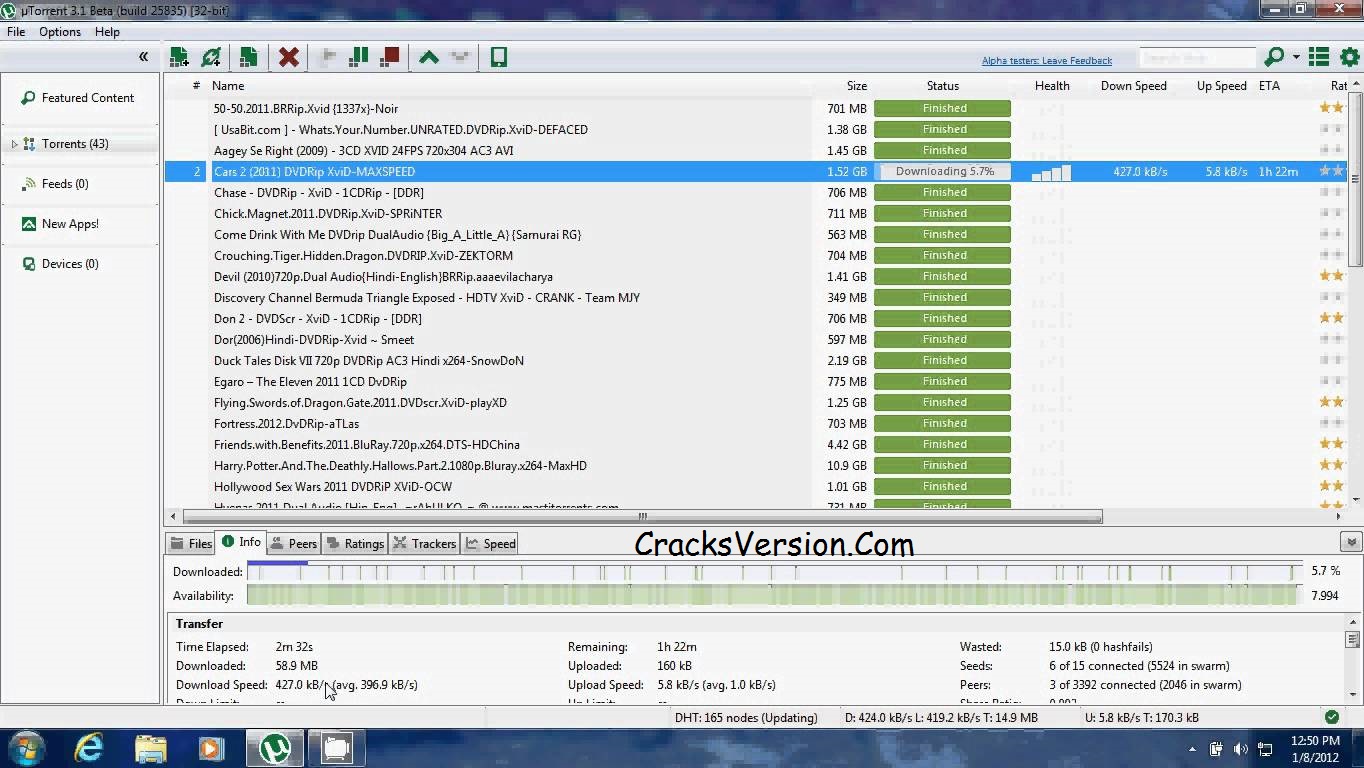Open the Speed tab

click(491, 543)
